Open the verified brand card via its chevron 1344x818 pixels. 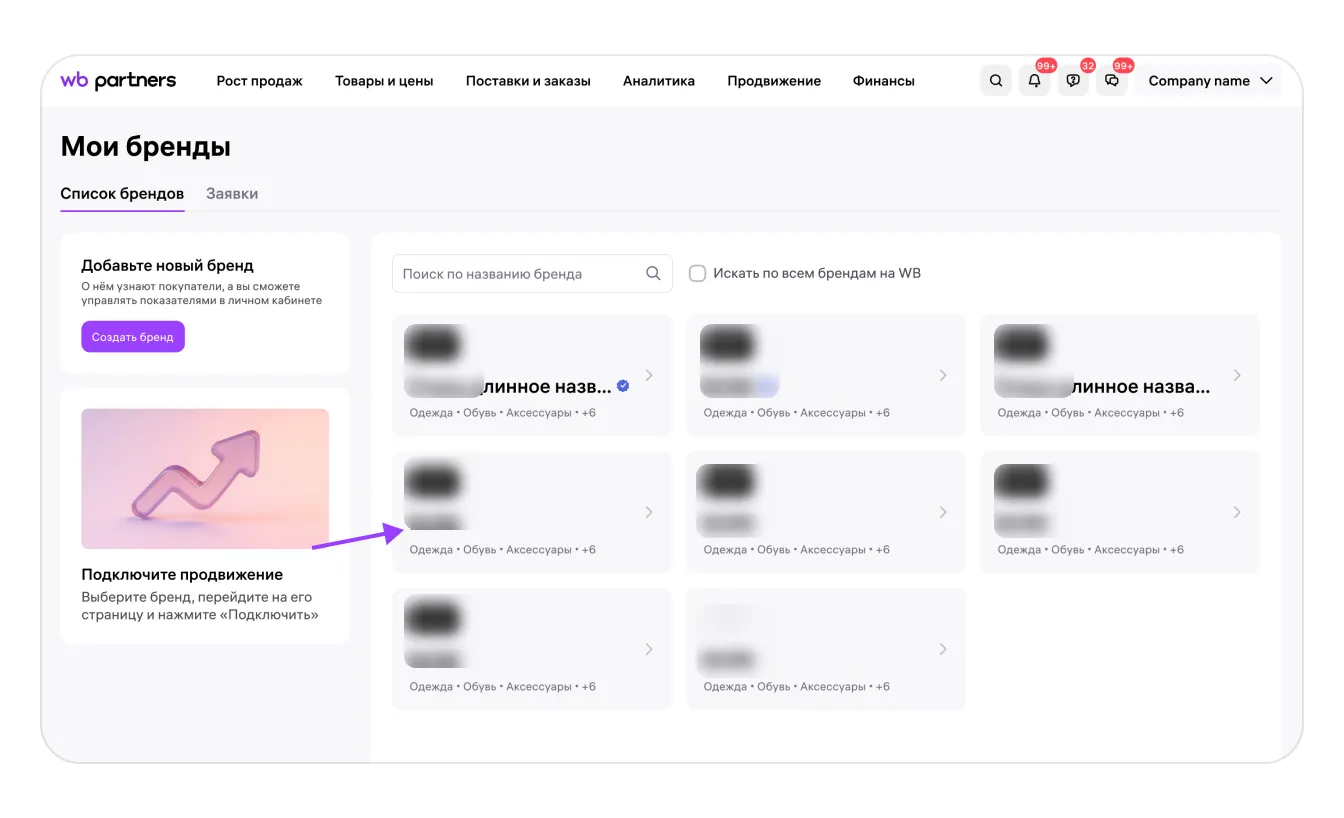tap(649, 375)
